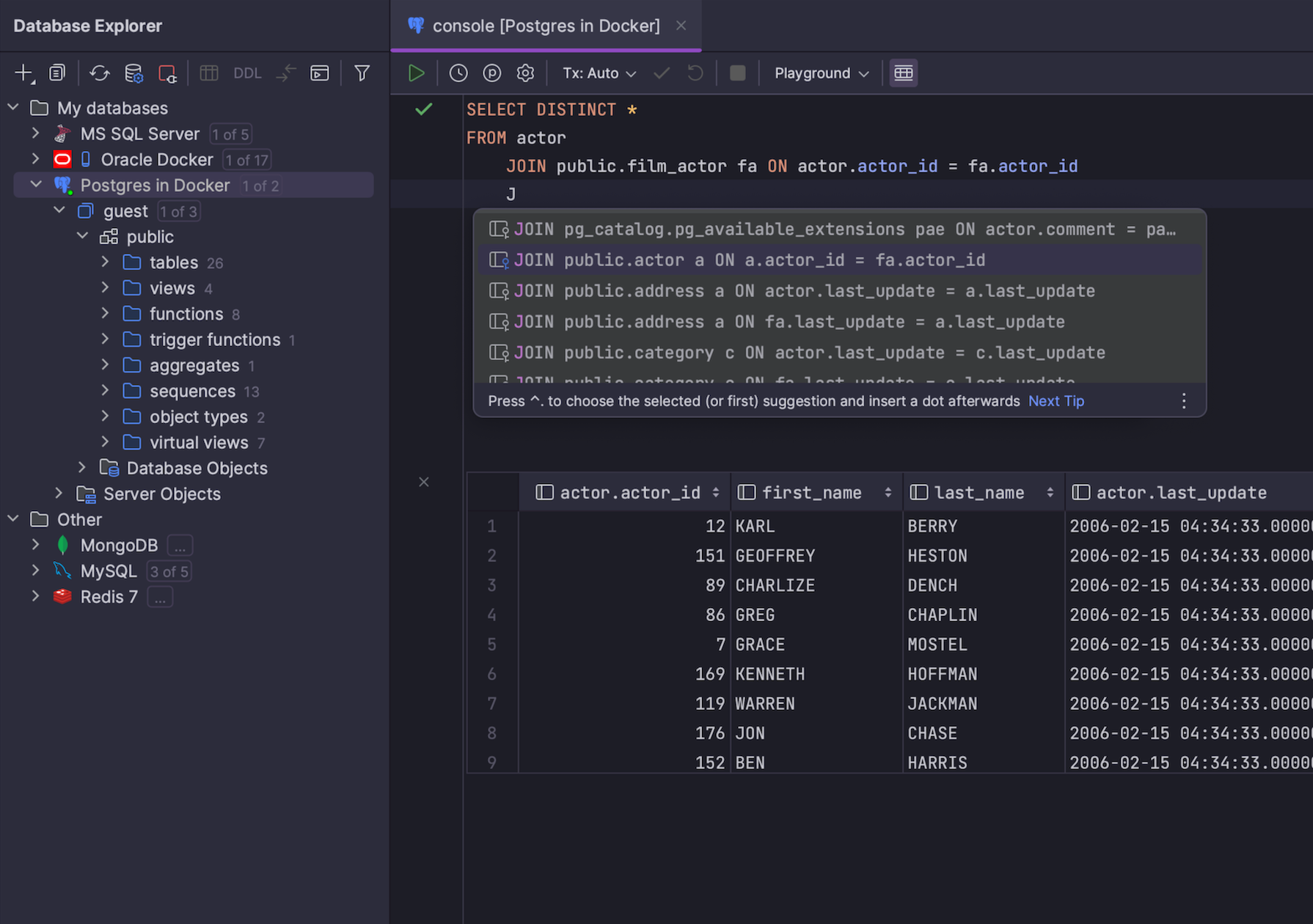Open the Playground dropdown menu
The width and height of the screenshot is (1313, 924).
819,73
